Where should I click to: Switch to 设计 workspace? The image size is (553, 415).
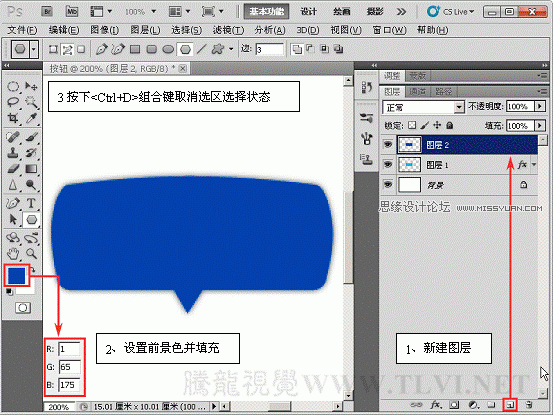pyautogui.click(x=309, y=12)
